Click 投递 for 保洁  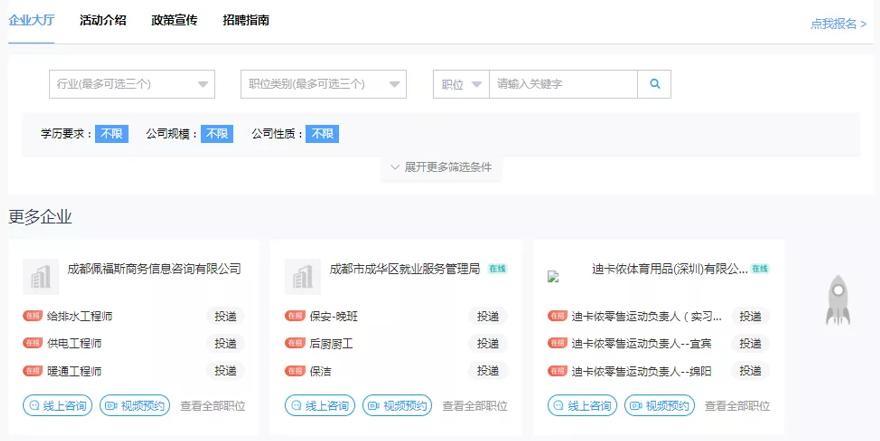488,370
